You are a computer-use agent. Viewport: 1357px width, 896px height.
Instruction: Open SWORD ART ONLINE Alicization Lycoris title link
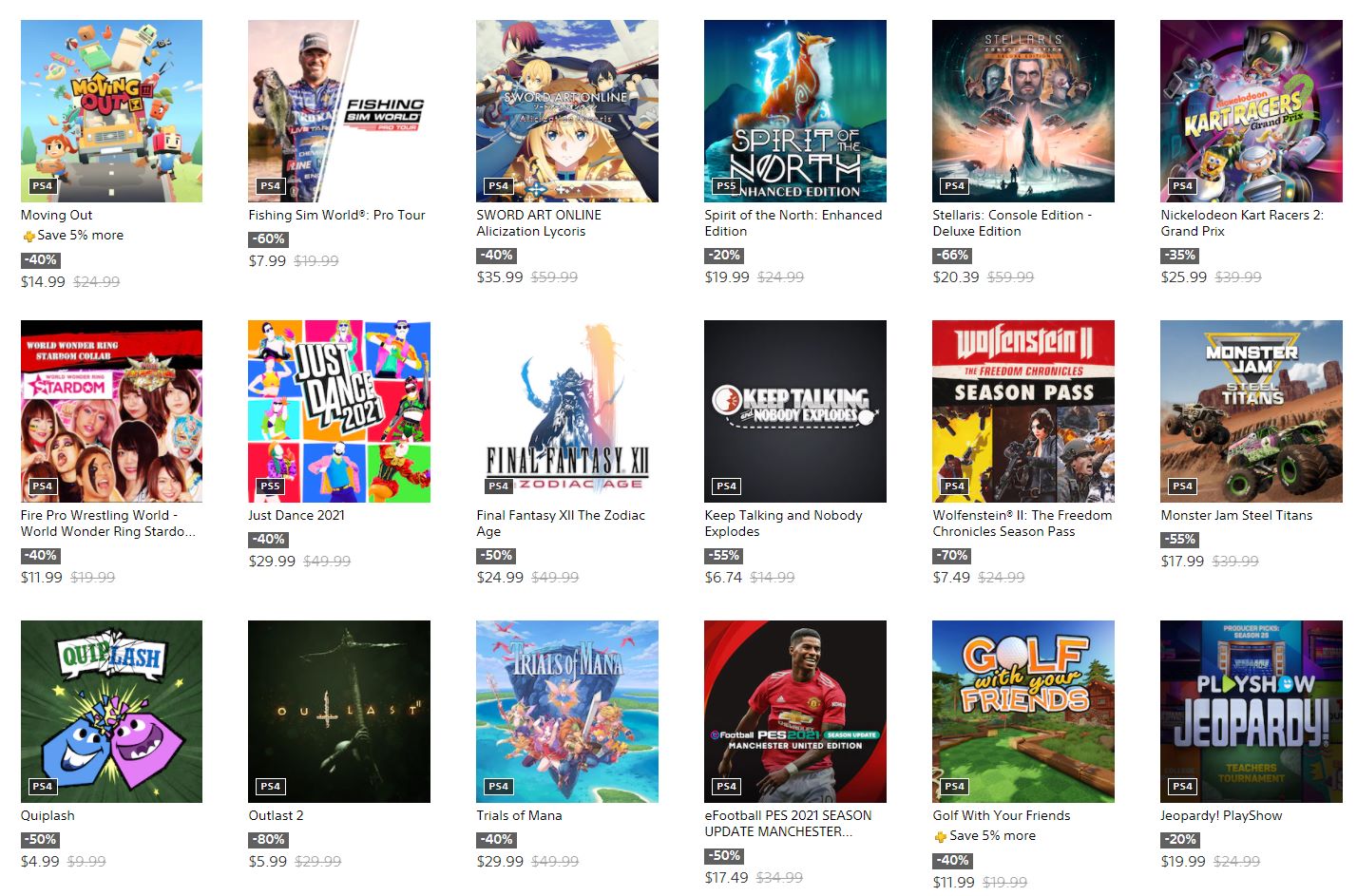539,223
